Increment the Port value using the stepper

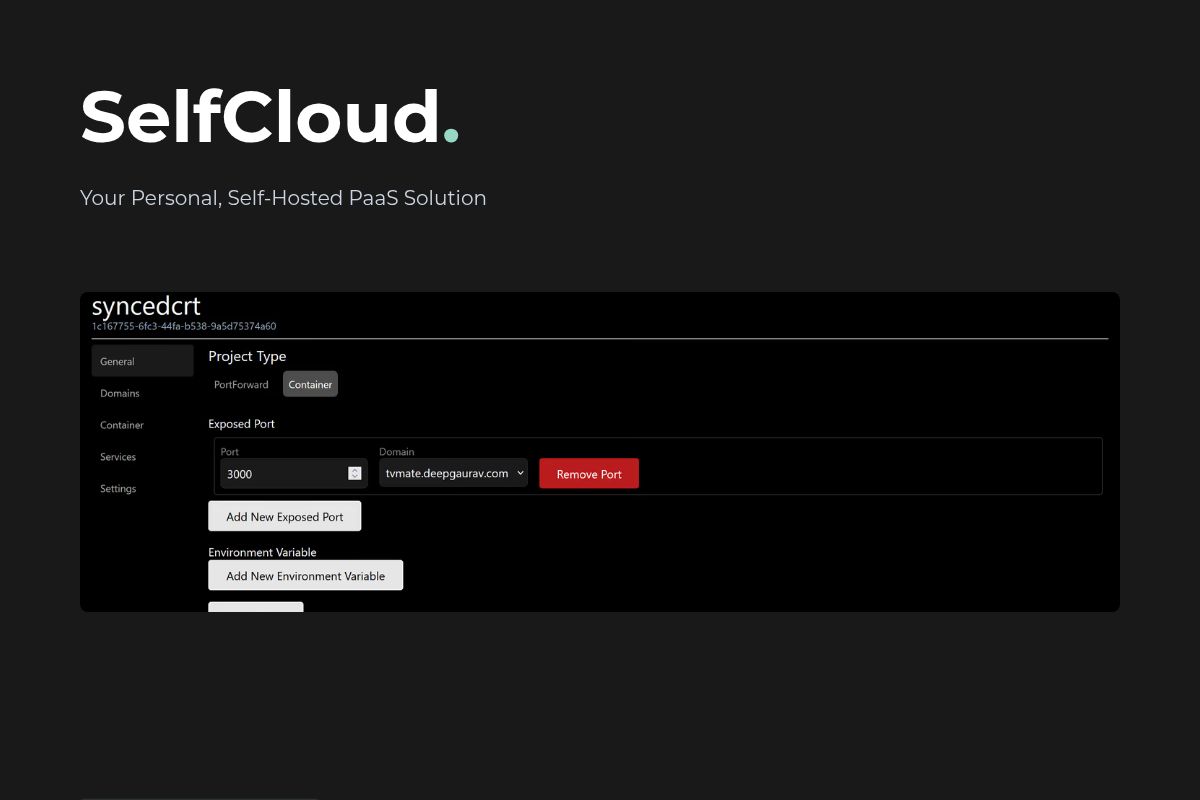pos(354,469)
